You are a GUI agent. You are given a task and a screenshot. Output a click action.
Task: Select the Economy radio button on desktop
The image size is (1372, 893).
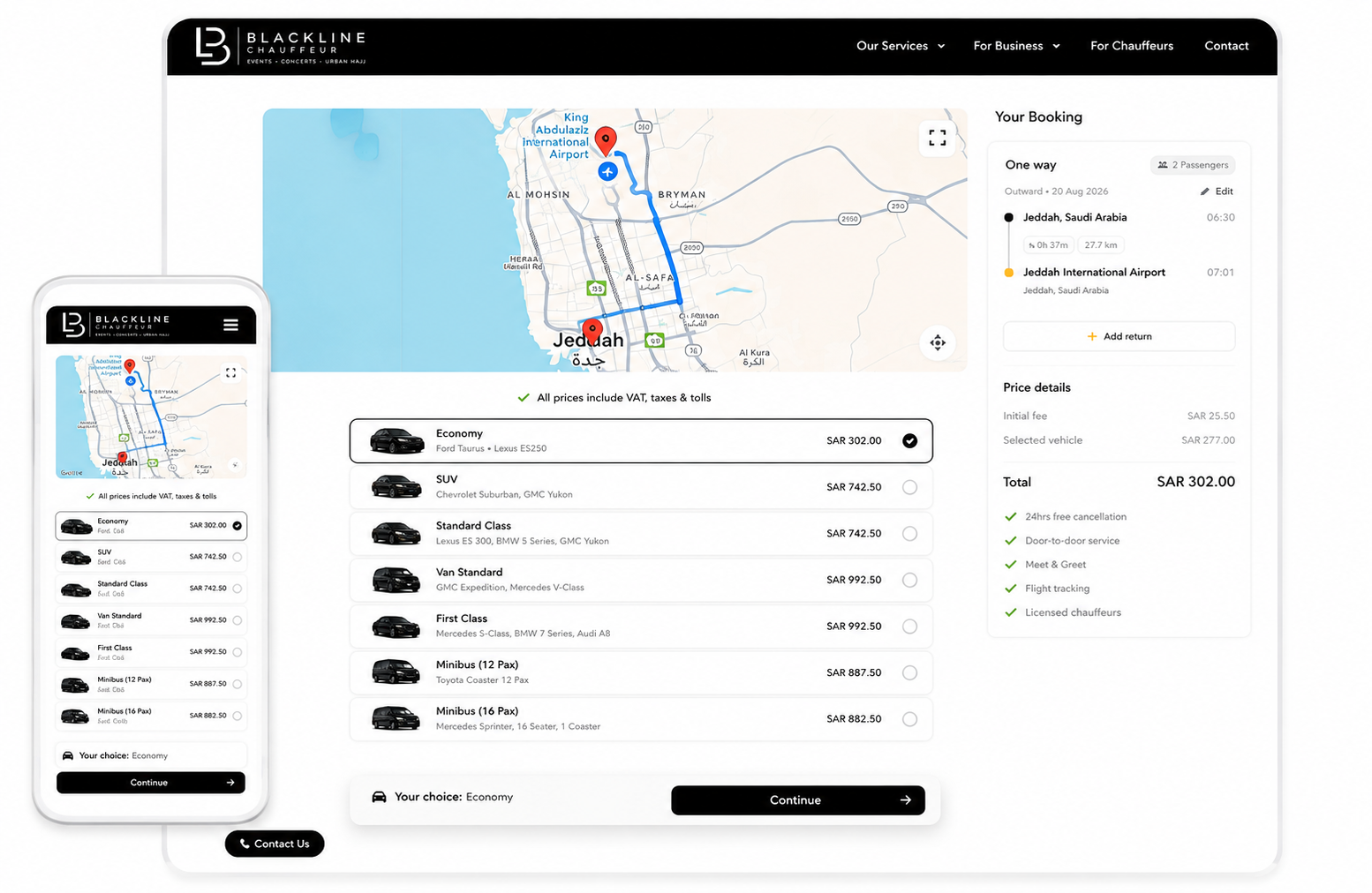pyautogui.click(x=910, y=440)
